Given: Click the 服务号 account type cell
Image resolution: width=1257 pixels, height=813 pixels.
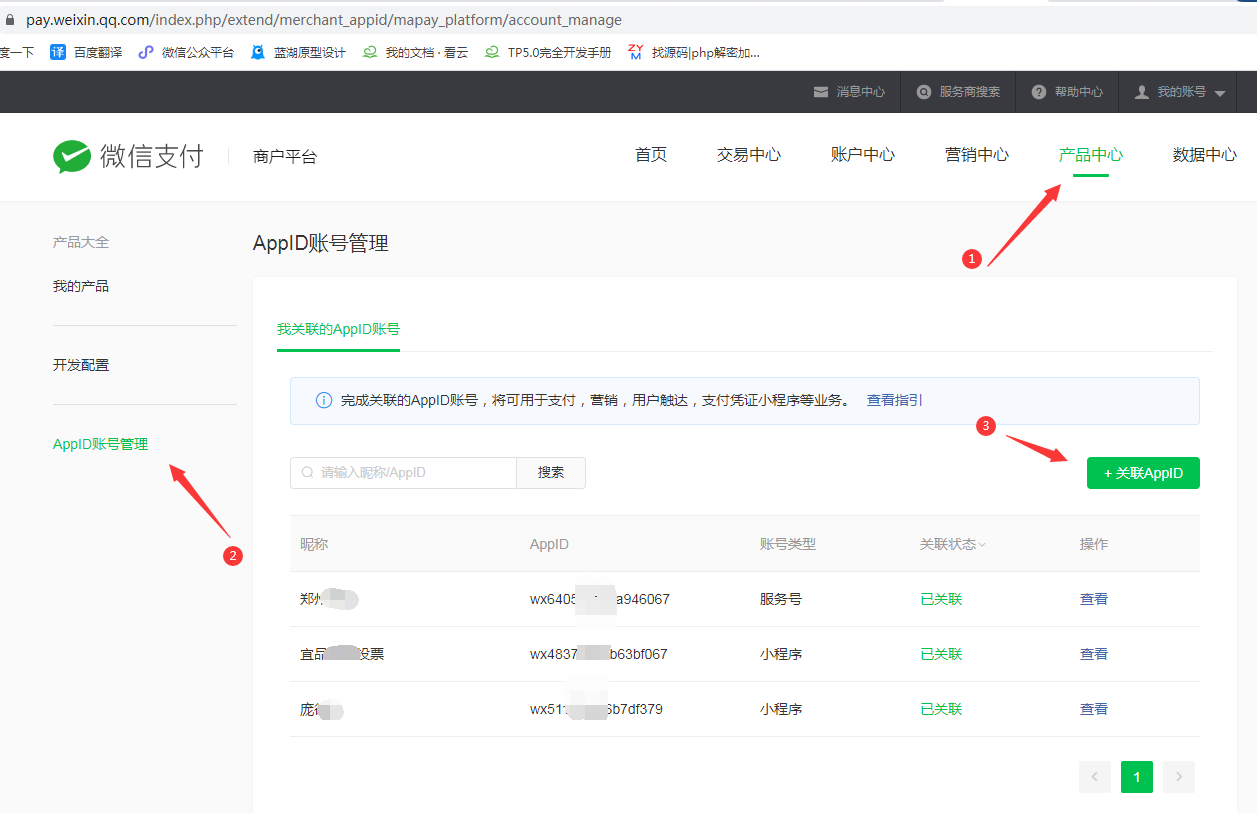Looking at the screenshot, I should [781, 599].
